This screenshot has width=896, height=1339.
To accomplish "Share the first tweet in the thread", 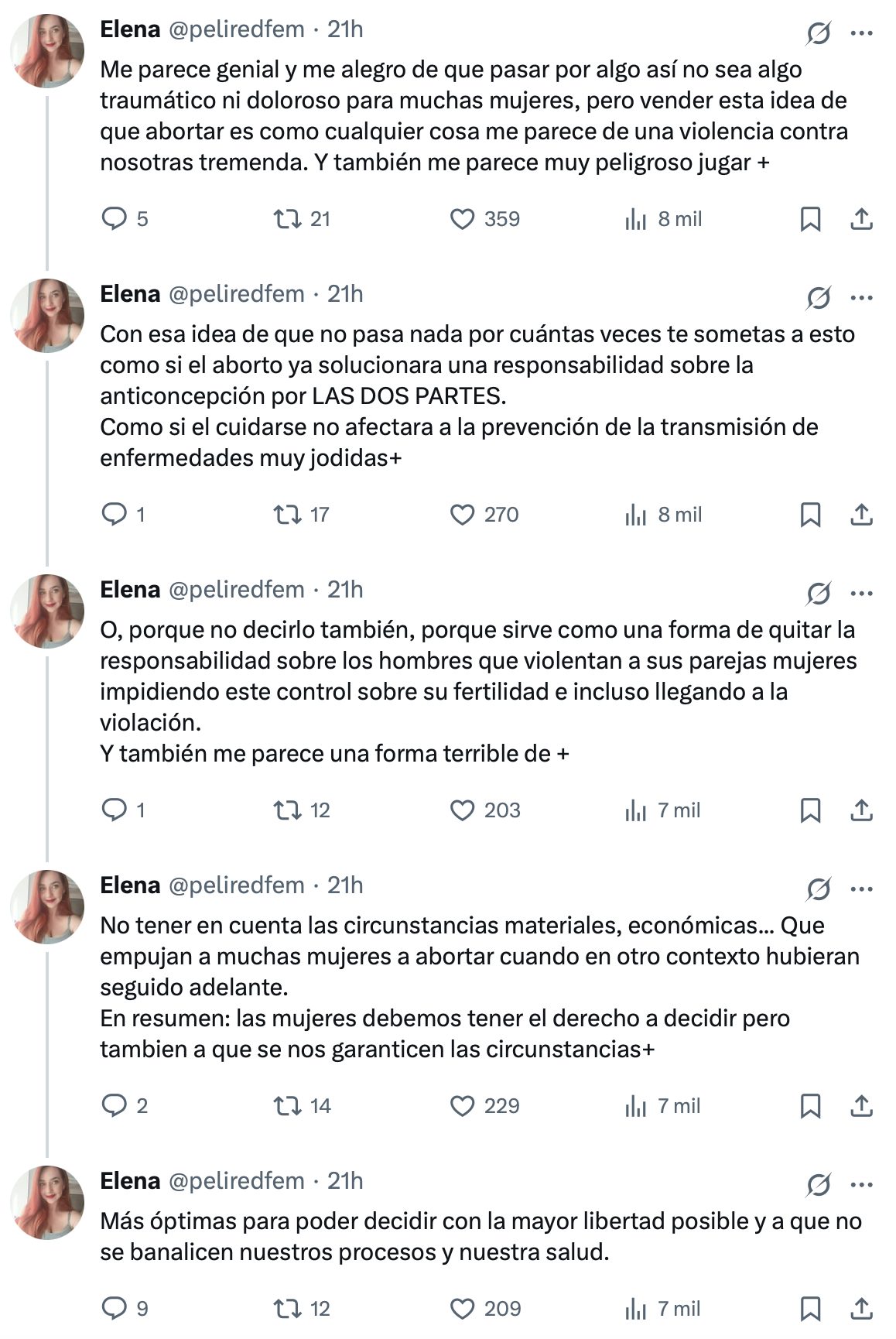I will 861,219.
